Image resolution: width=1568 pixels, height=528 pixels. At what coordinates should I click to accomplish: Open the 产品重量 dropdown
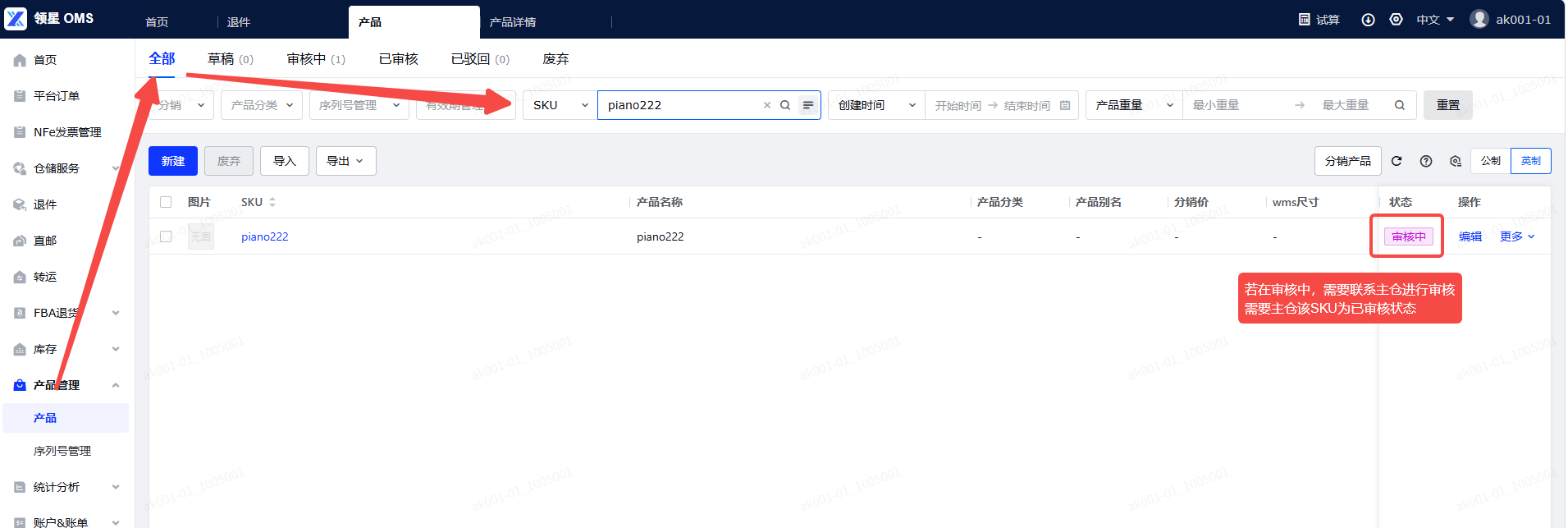click(1134, 105)
